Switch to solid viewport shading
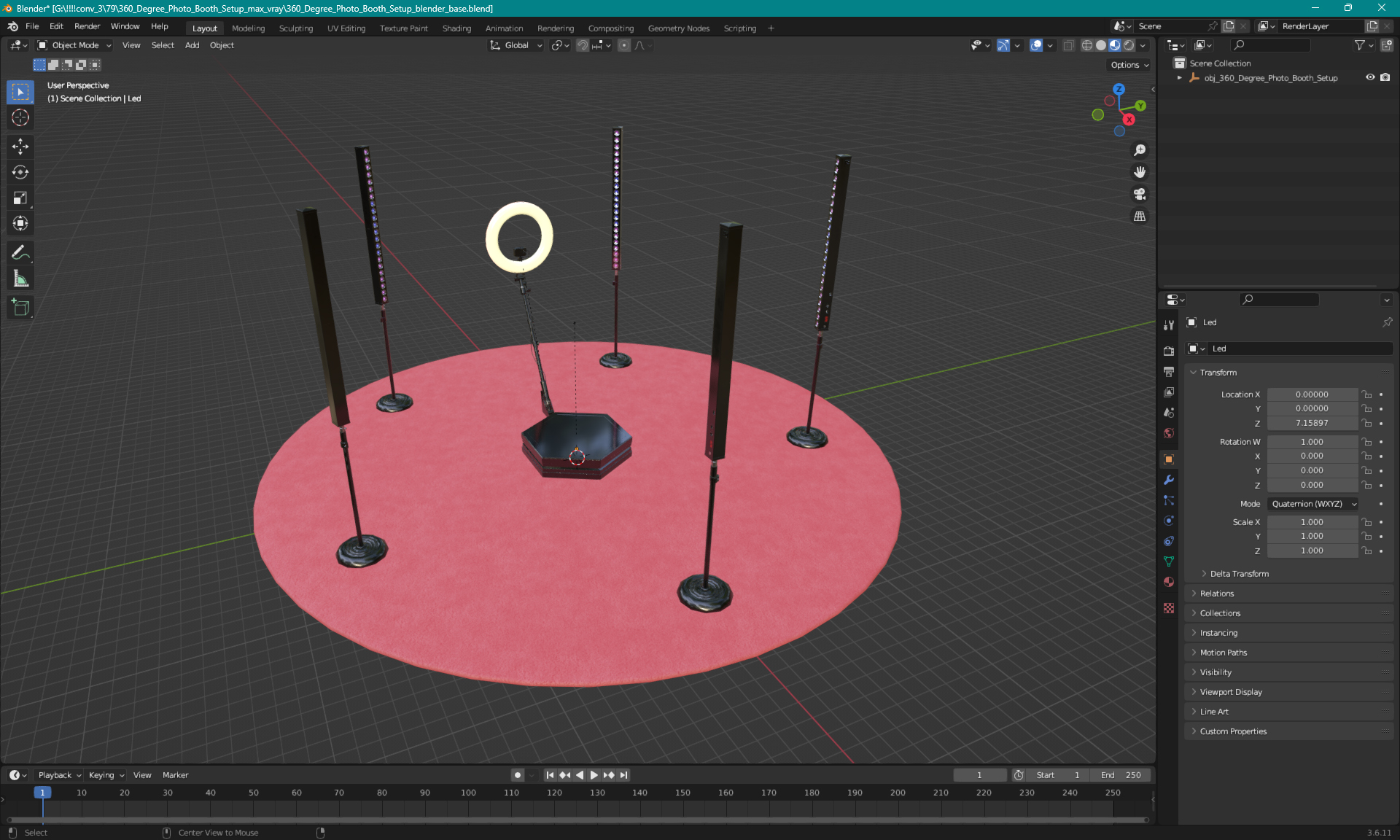Viewport: 1400px width, 840px height. [x=1100, y=45]
